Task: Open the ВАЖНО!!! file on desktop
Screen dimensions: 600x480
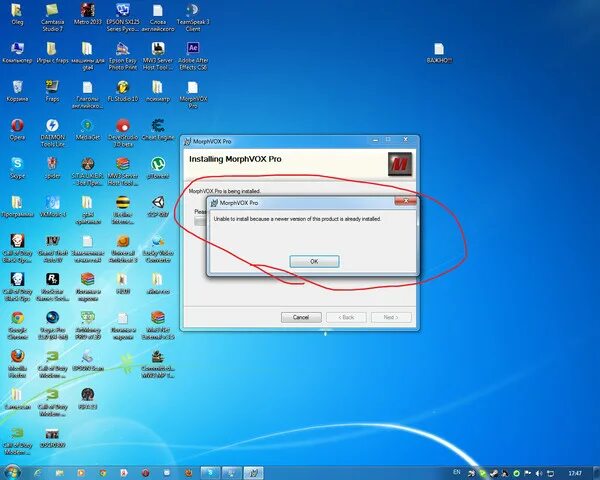Action: [439, 53]
